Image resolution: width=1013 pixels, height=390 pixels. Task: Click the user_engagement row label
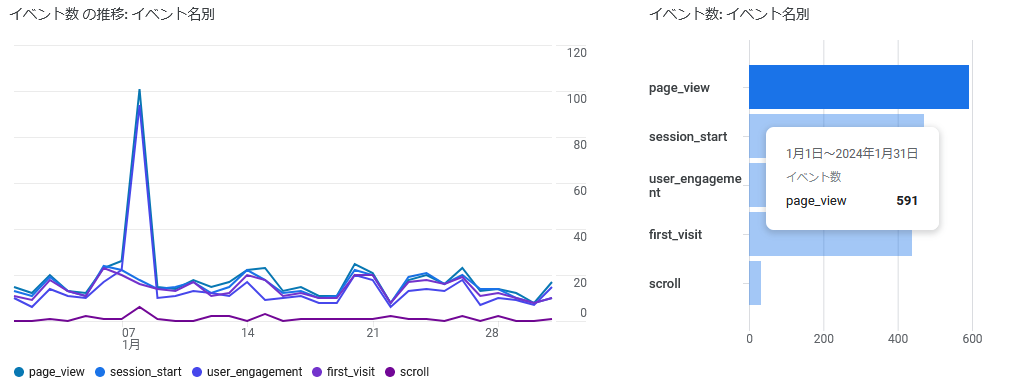695,185
